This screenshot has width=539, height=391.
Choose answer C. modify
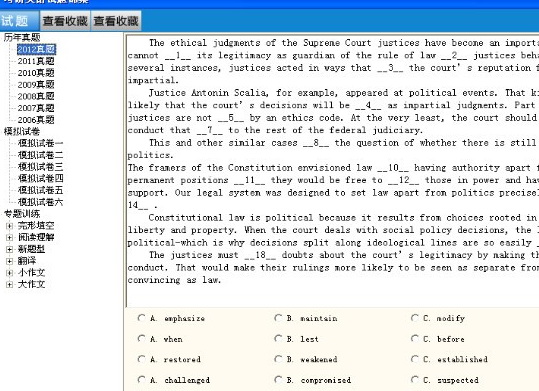415,318
